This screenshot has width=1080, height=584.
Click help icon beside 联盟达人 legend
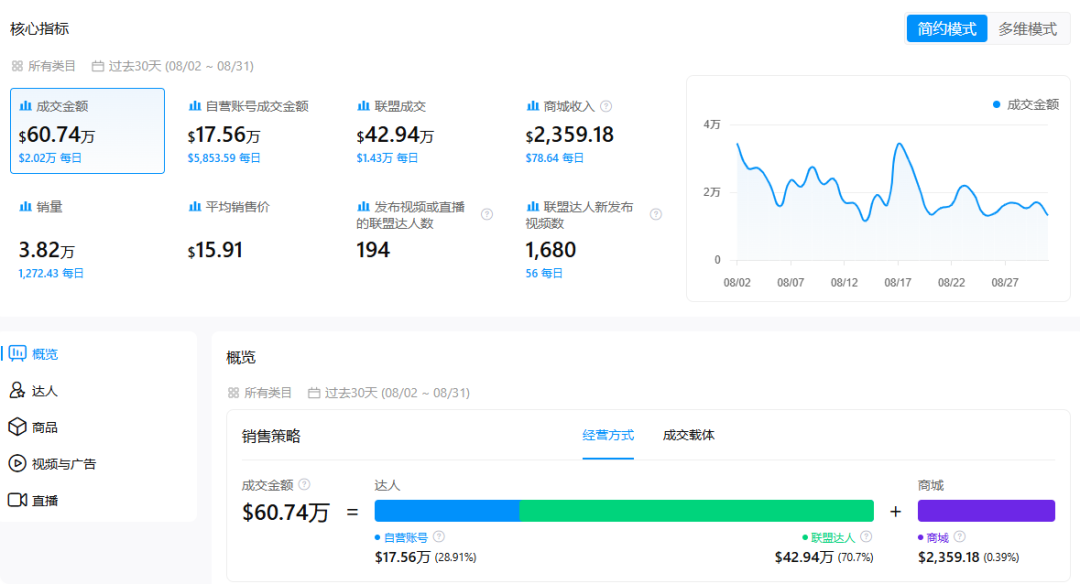[x=866, y=536]
